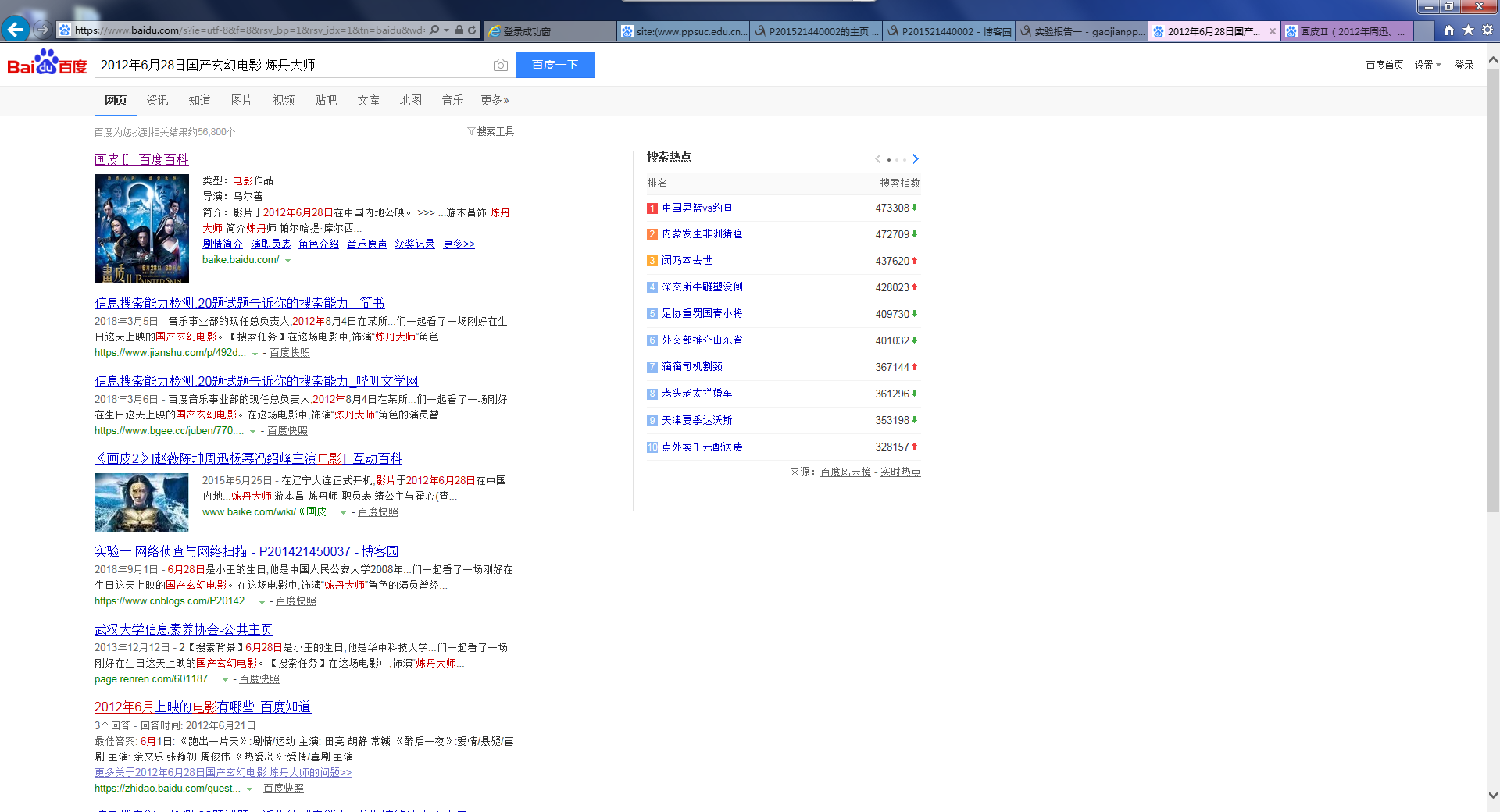Select the 贴吧 search category

[x=326, y=100]
